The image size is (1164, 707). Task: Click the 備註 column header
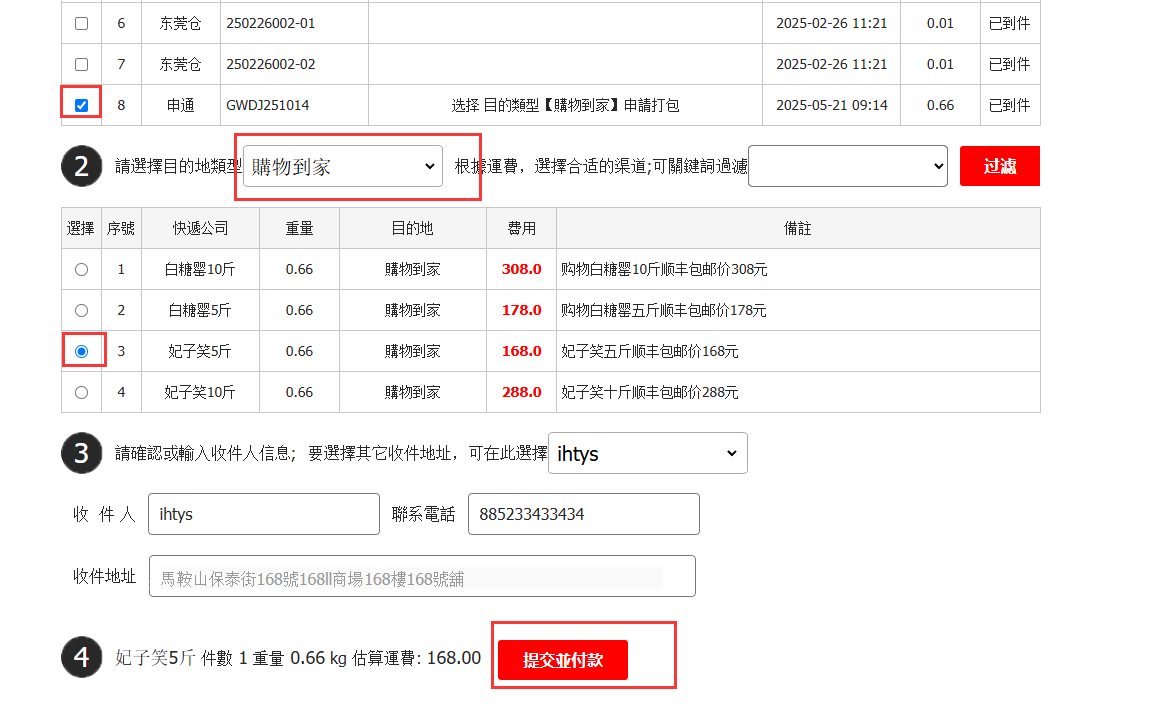[x=797, y=228]
